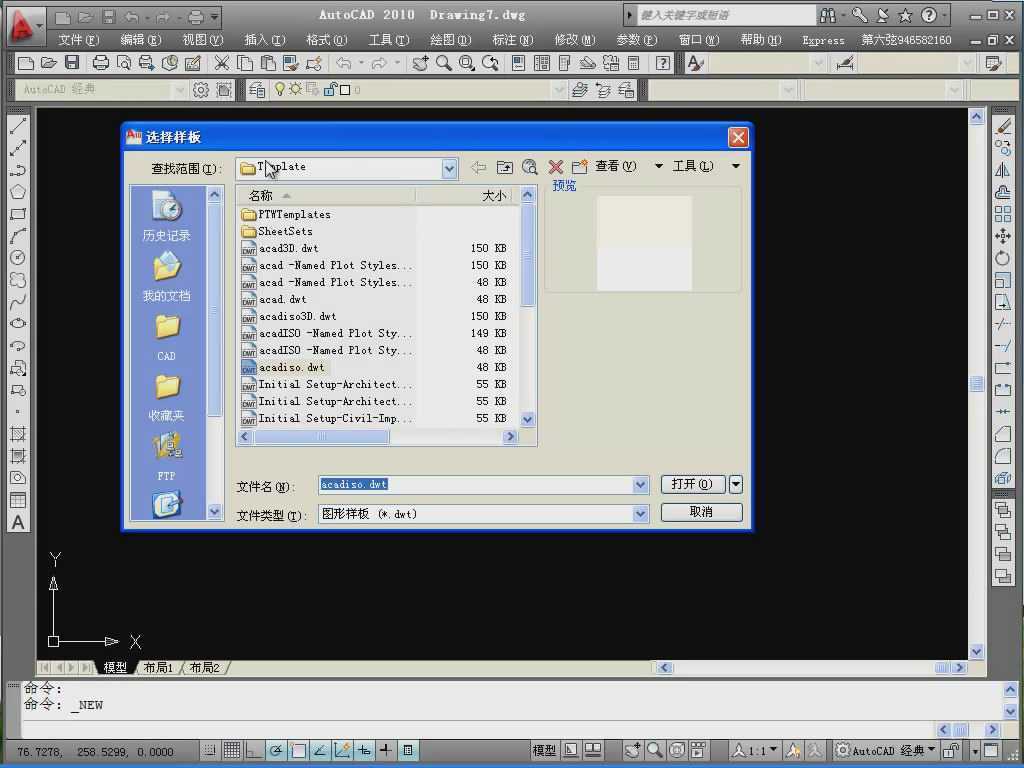Toggle Polar Tracking in status bar
This screenshot has width=1024, height=768.
click(x=276, y=750)
